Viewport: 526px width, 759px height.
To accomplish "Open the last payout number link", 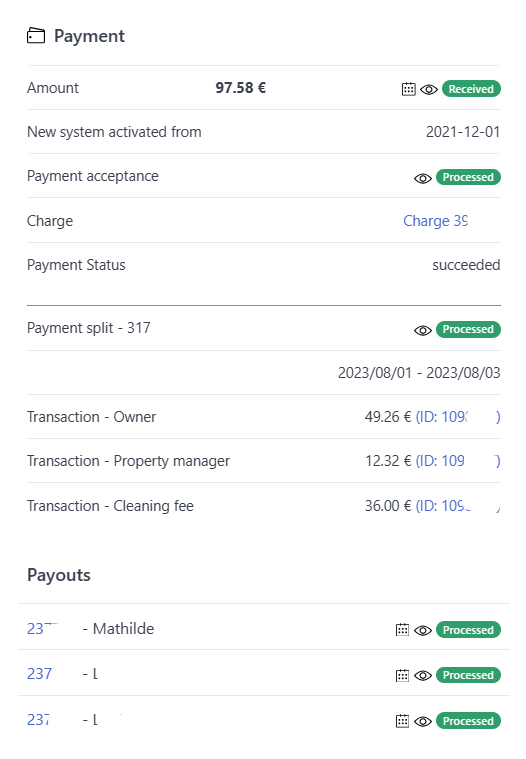I will [38, 720].
